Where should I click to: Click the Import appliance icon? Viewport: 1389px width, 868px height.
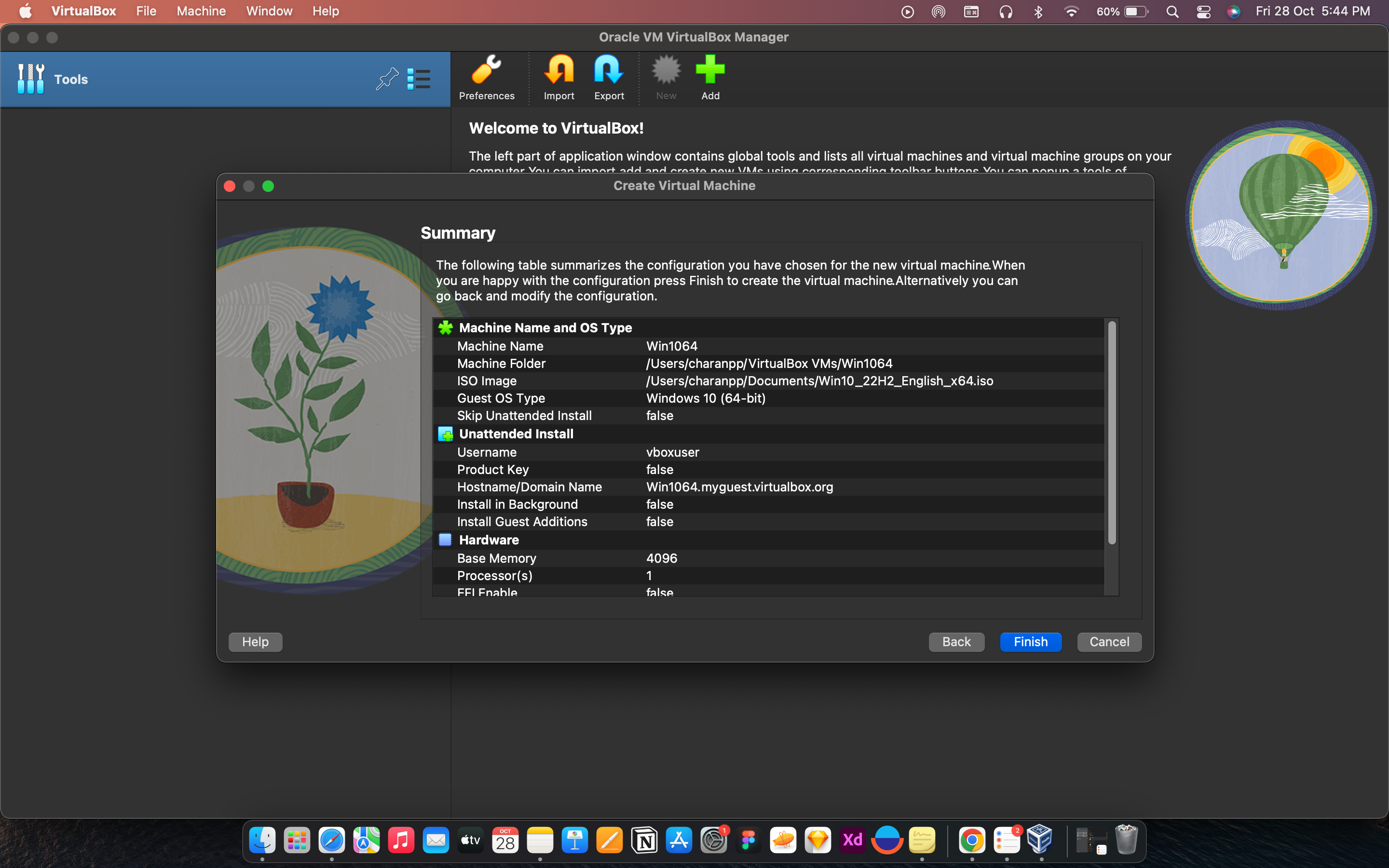click(558, 70)
